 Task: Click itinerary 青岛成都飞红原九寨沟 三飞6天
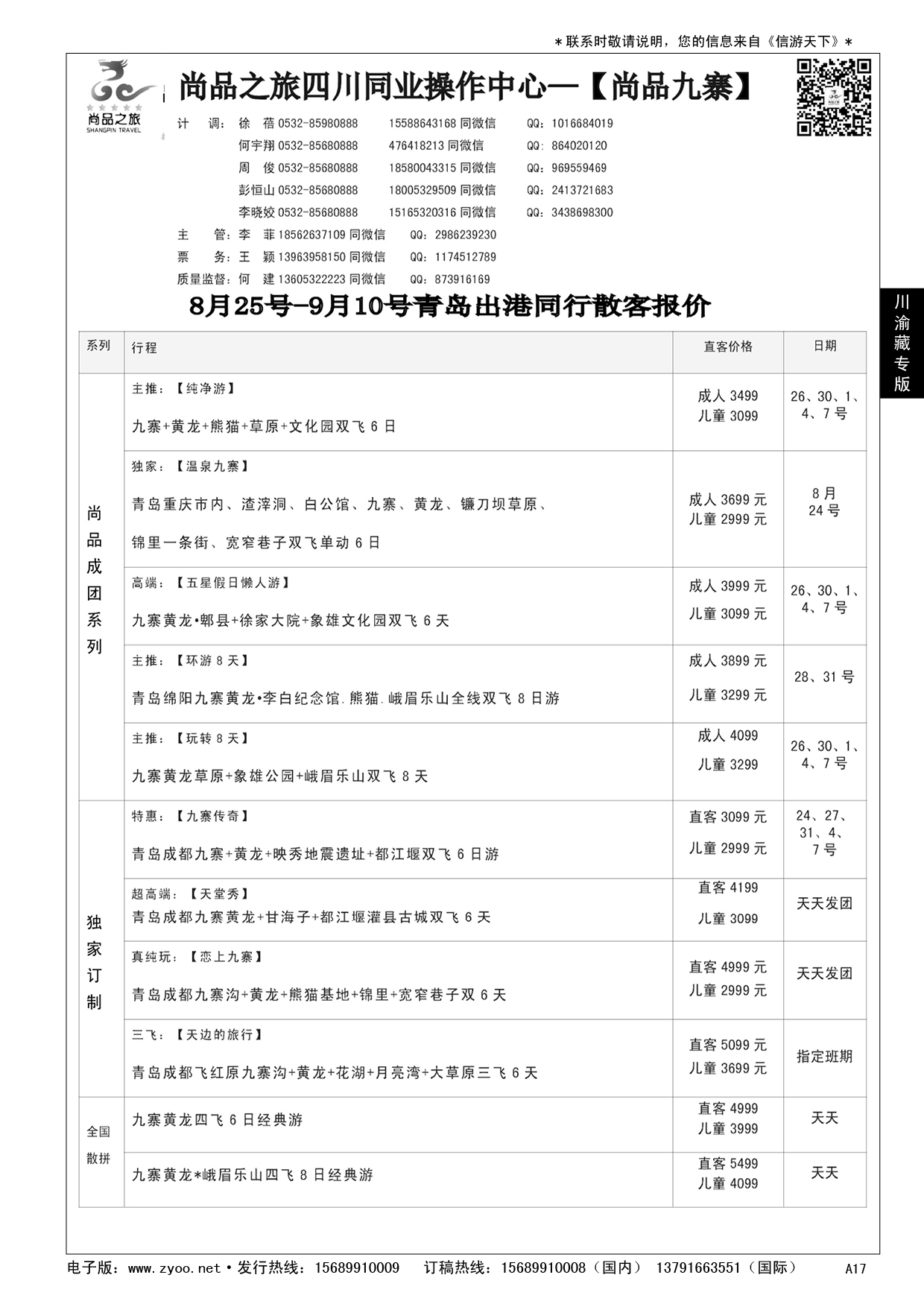(x=335, y=1073)
